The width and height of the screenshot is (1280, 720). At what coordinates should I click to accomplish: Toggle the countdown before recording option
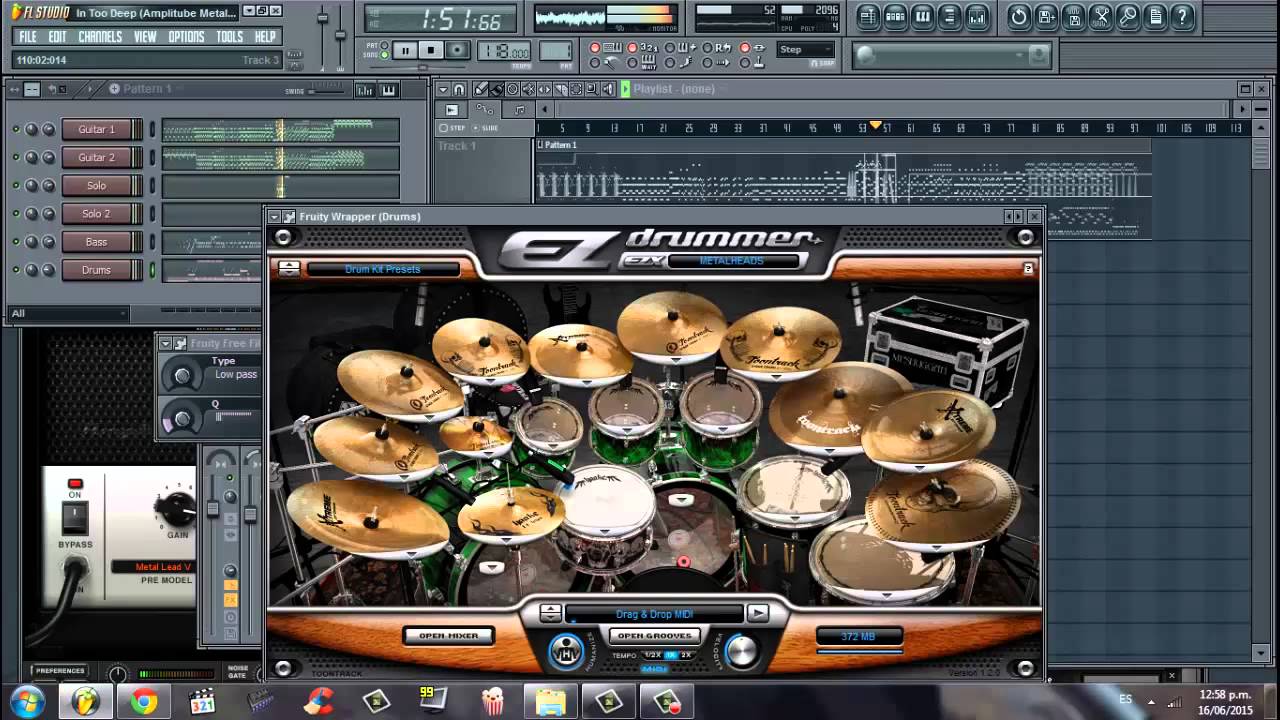634,48
